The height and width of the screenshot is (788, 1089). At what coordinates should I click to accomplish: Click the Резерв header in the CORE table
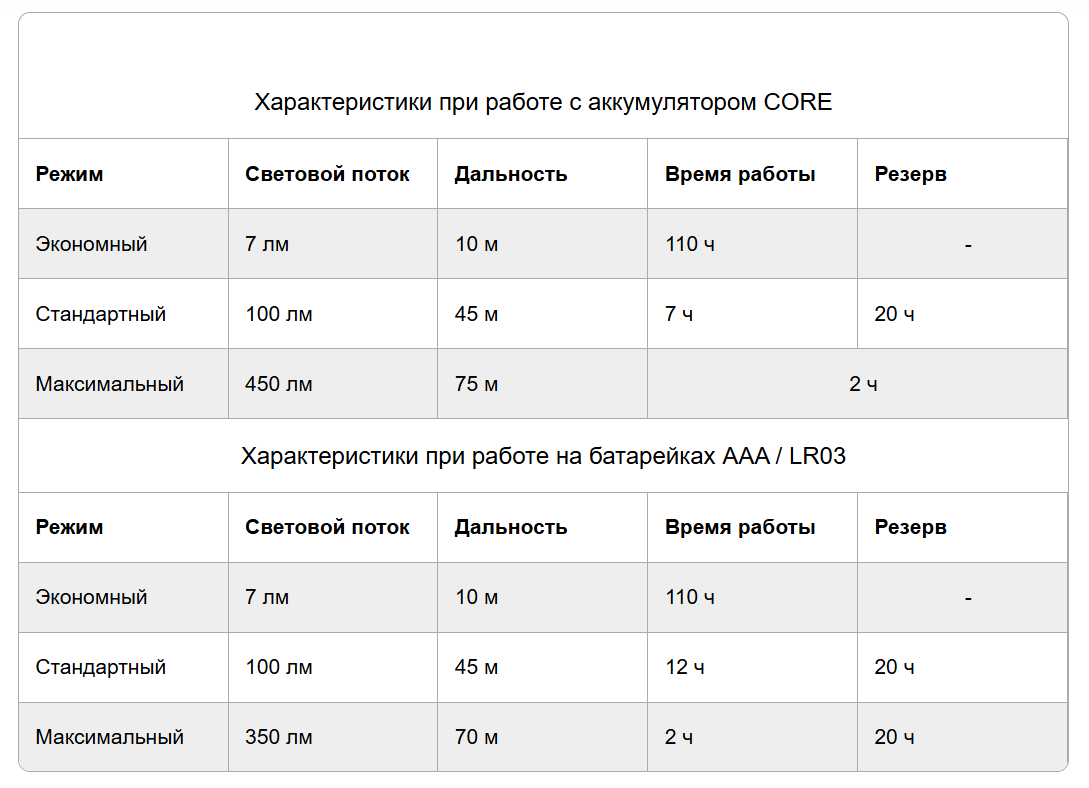911,174
